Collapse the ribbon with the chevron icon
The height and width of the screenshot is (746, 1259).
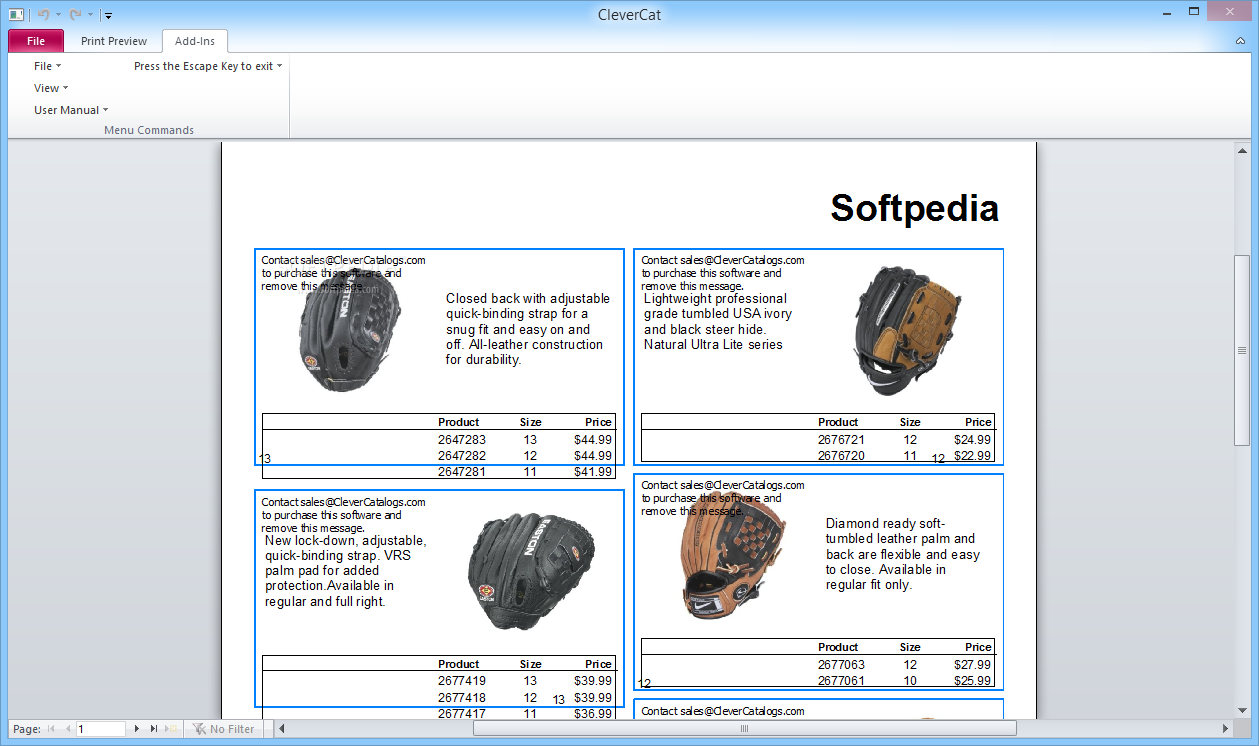1240,42
